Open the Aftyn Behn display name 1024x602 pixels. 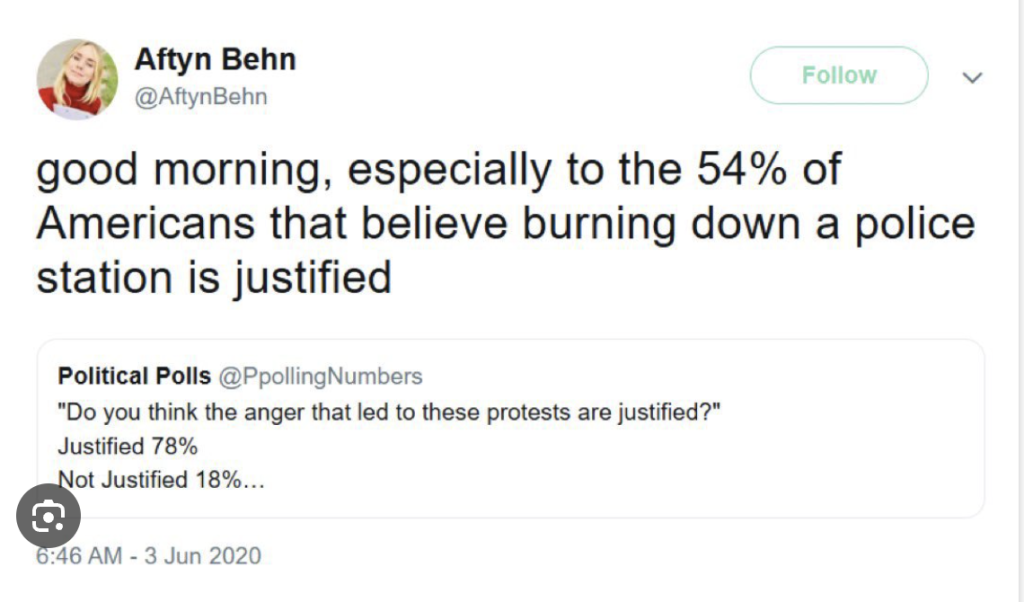pos(214,60)
